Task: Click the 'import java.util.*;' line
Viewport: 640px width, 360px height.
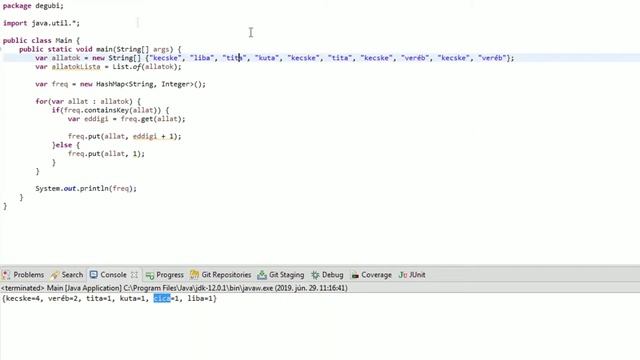Action: click(41, 23)
